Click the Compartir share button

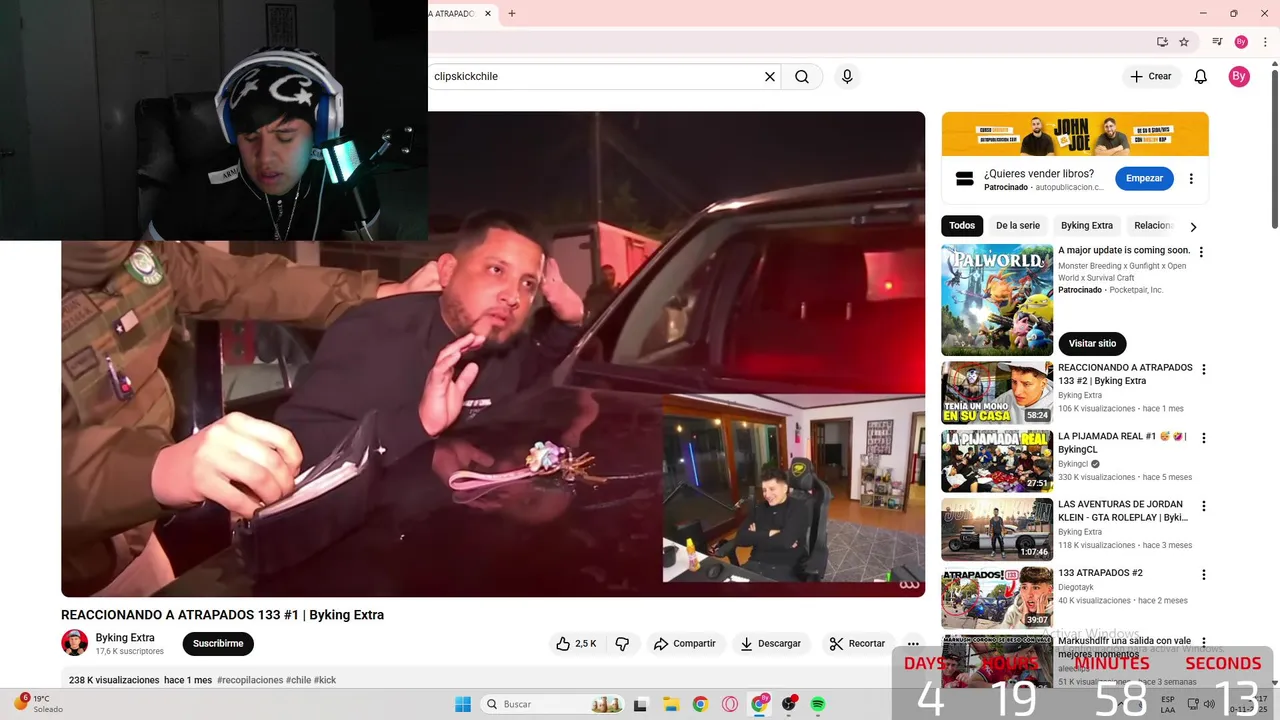coord(685,644)
